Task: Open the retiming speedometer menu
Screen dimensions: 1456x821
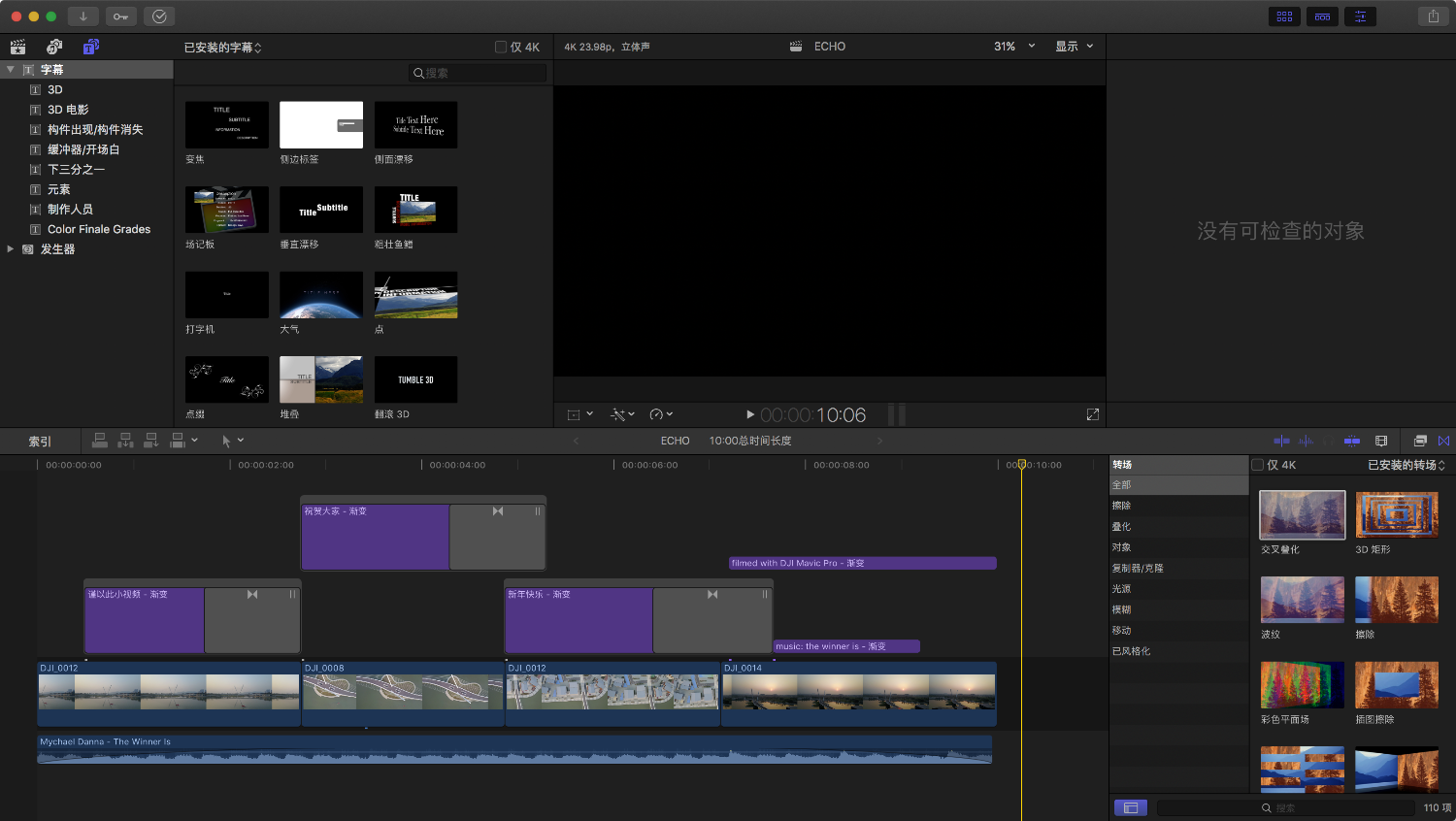Action: pos(661,414)
